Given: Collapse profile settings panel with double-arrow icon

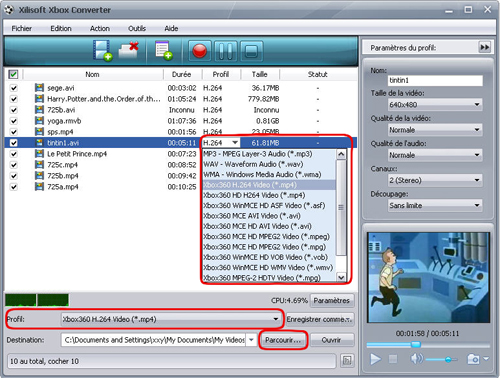Looking at the screenshot, I should pos(484,47).
